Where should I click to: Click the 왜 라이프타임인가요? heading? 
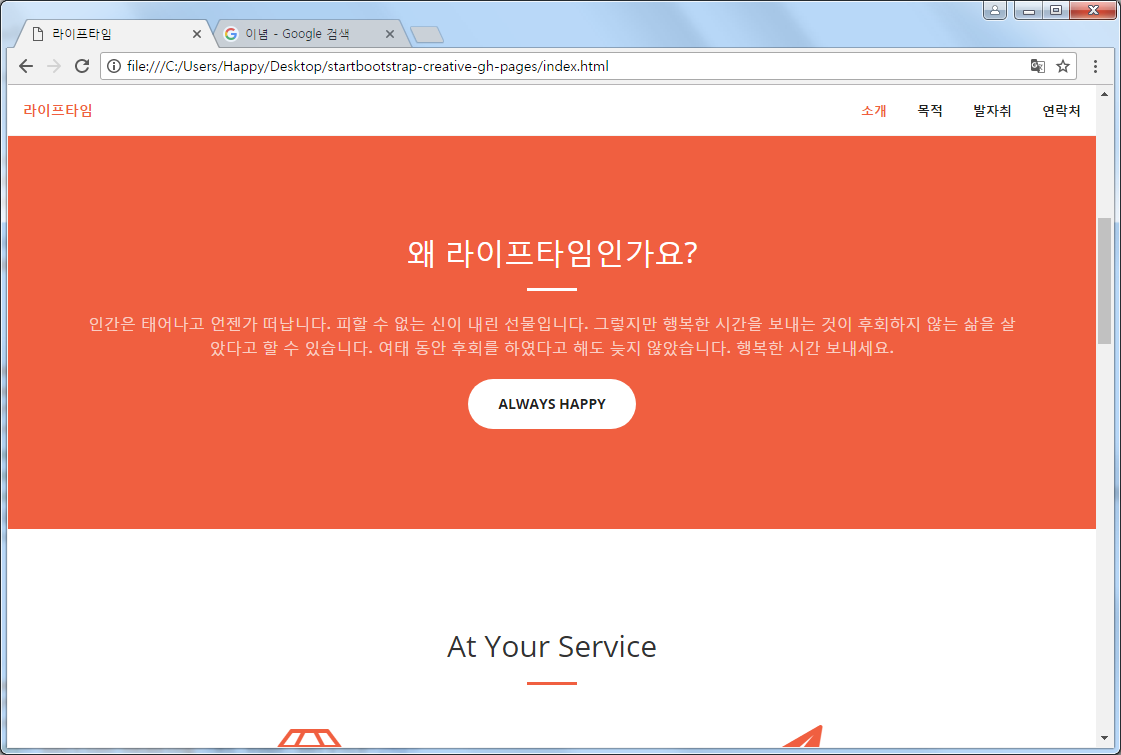(552, 254)
